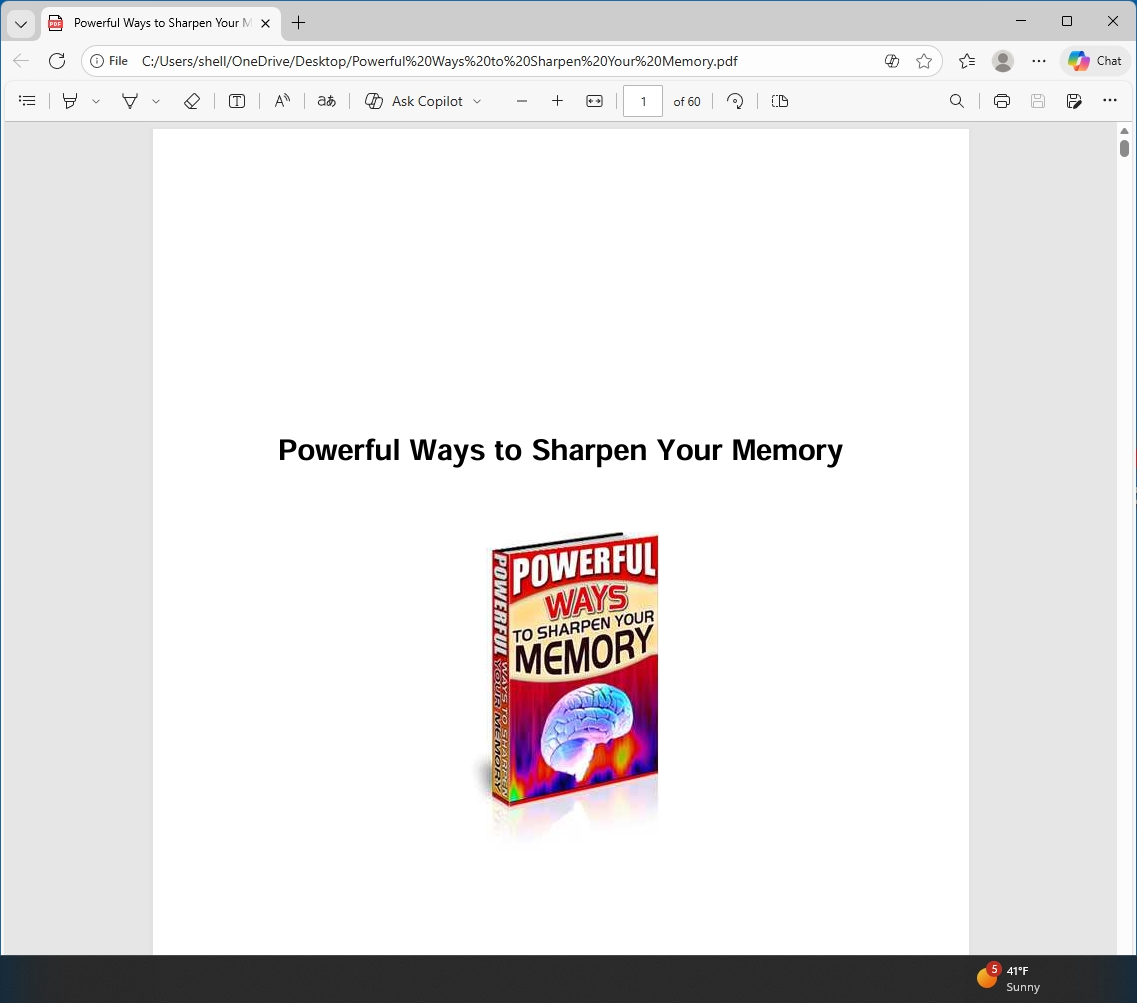Click the page number input field
Viewport: 1137px width, 1003px height.
(x=642, y=101)
